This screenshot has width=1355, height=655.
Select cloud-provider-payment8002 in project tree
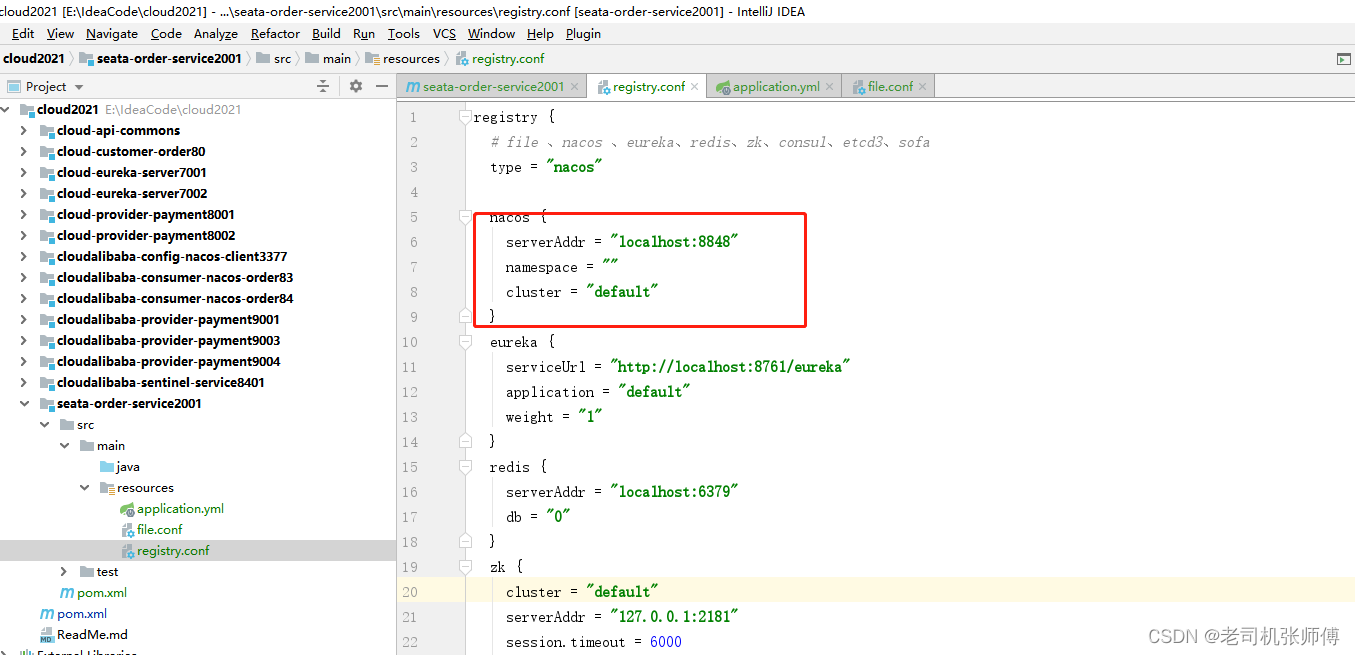tap(146, 236)
